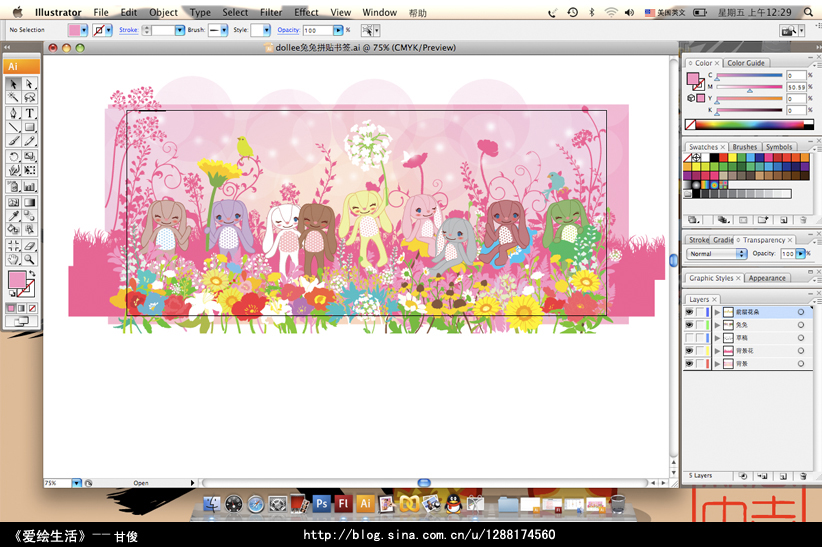Select the Line Segment tool
This screenshot has width=822, height=547.
pos(14,127)
